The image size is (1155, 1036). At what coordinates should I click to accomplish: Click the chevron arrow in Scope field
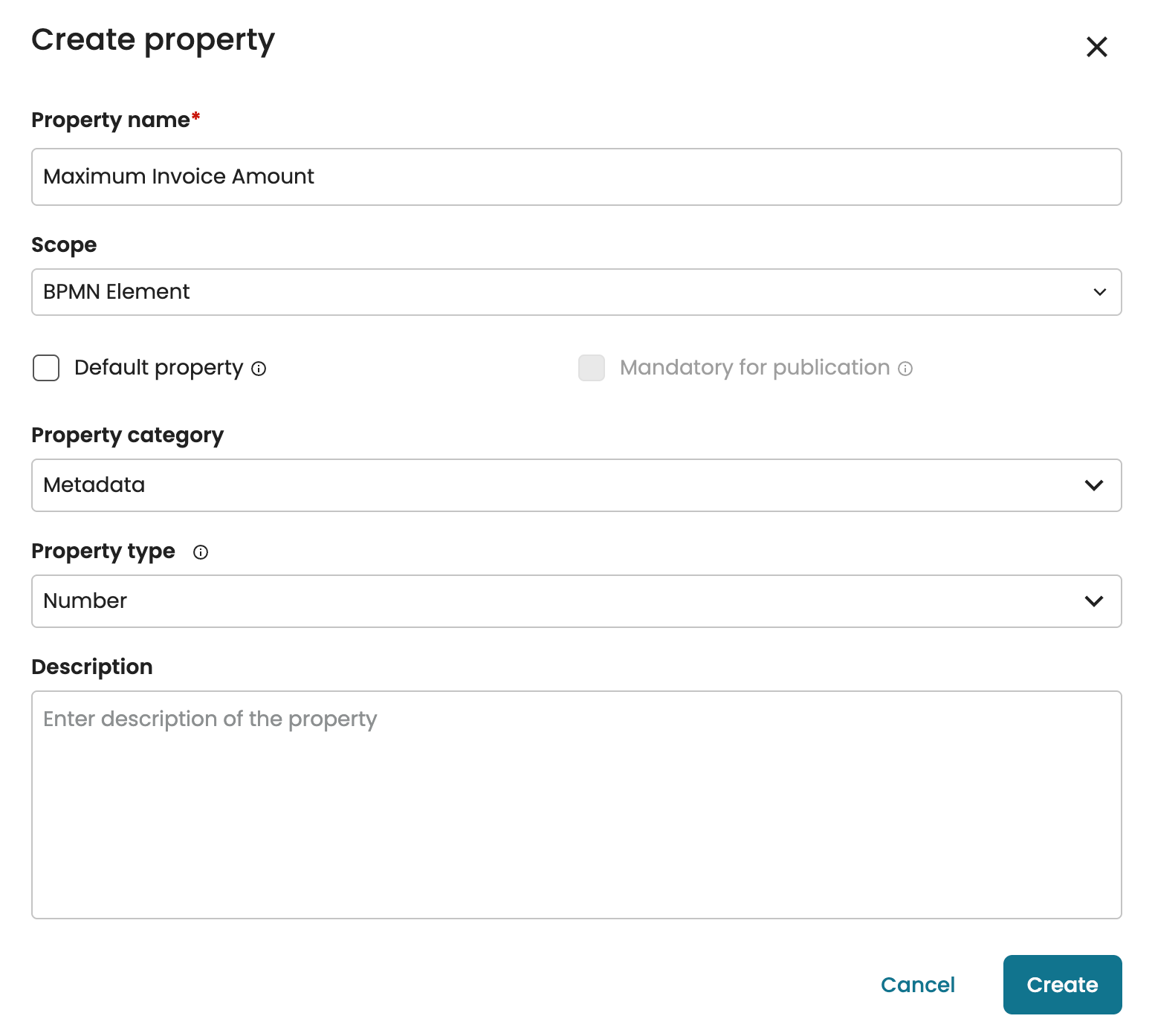pos(1100,292)
